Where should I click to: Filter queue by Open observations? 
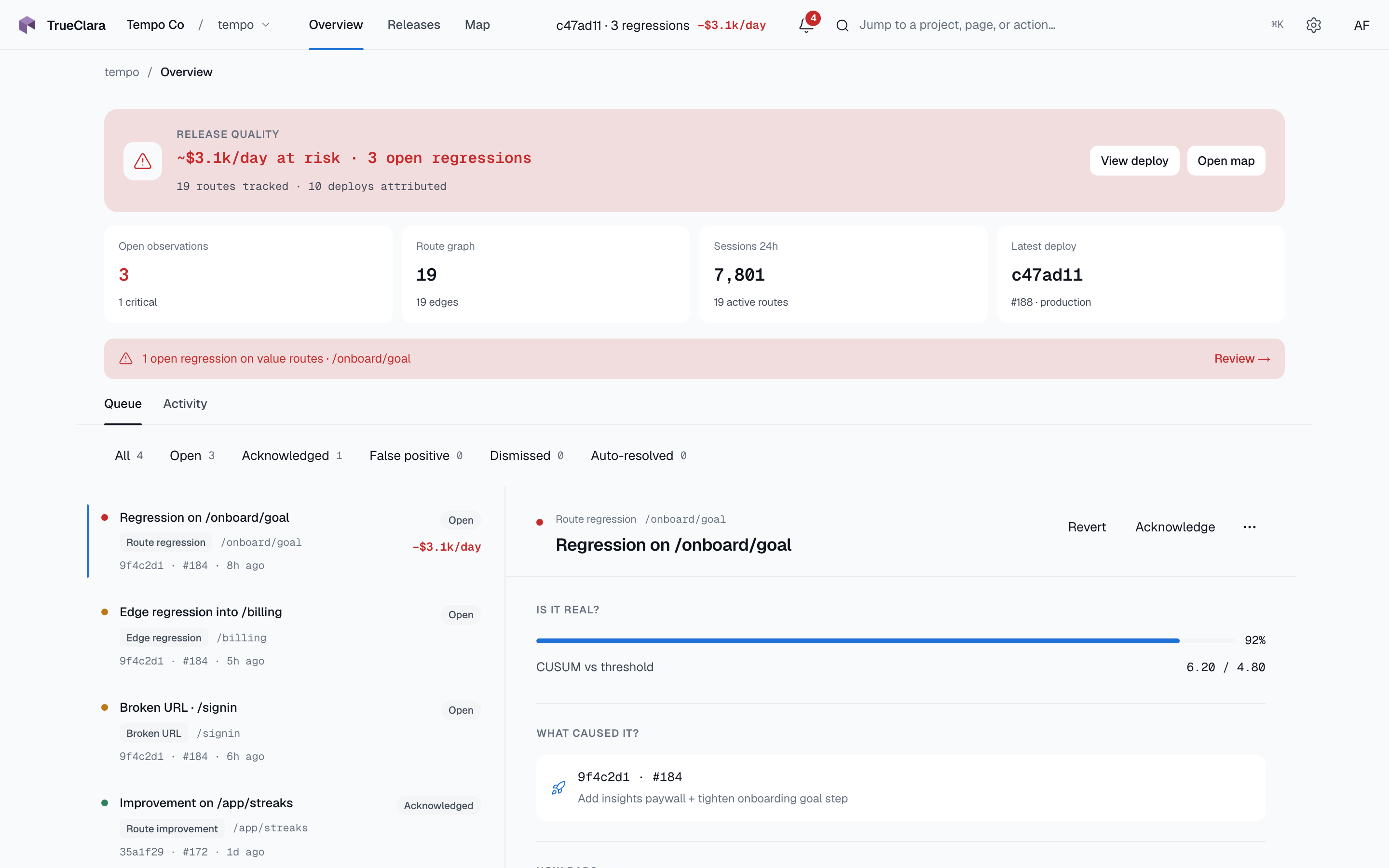[192, 455]
